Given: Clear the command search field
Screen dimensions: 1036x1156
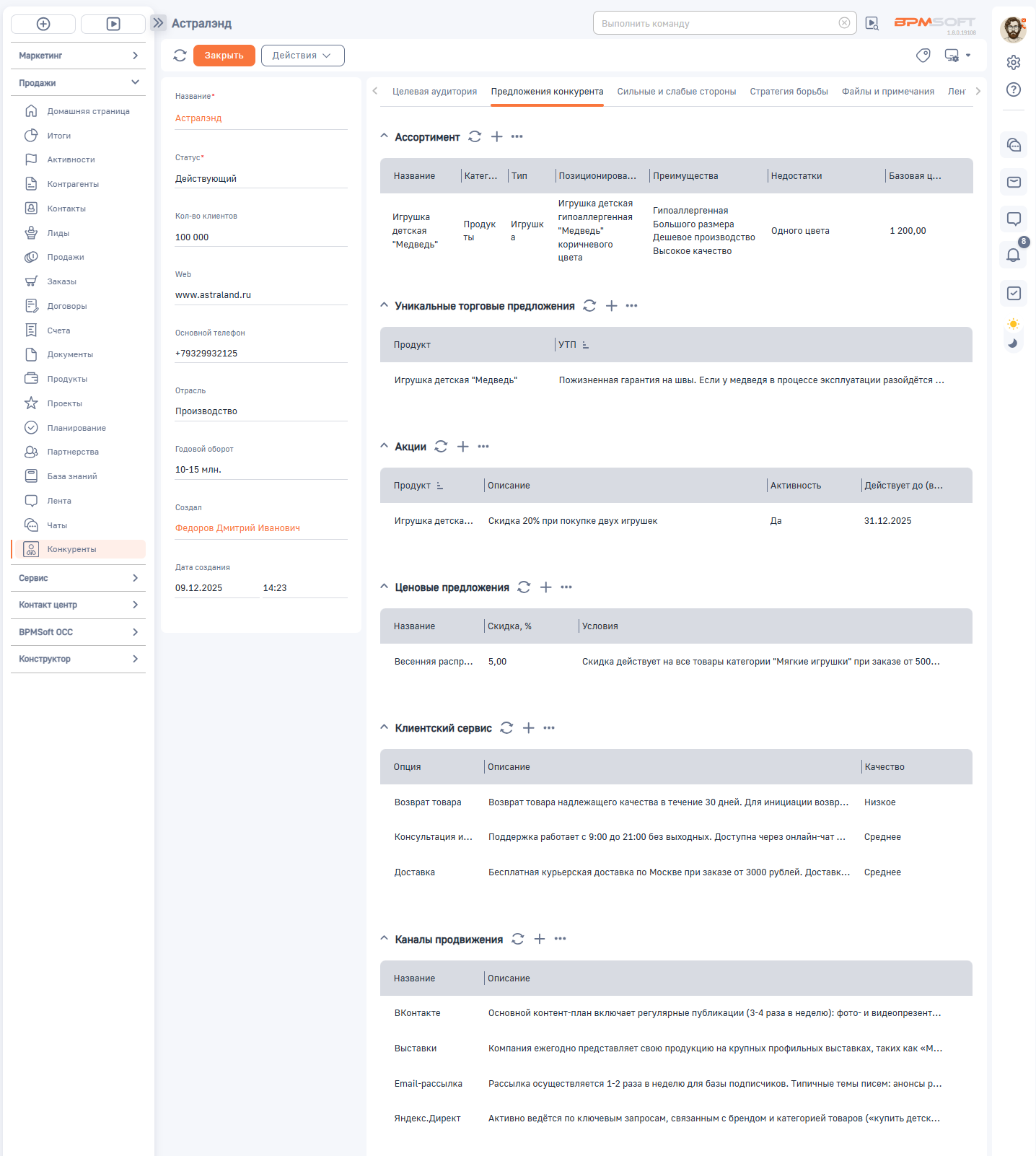Looking at the screenshot, I should pos(844,23).
